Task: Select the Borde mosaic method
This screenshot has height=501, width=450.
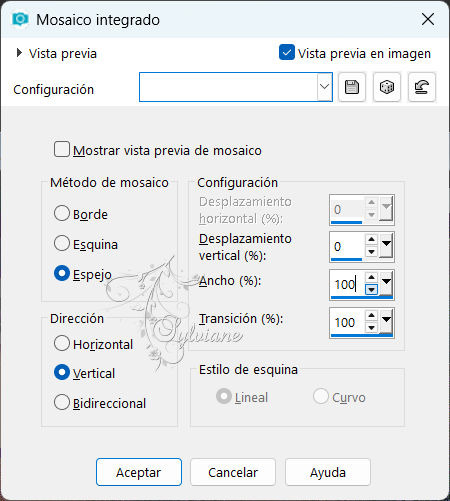Action: [62, 213]
